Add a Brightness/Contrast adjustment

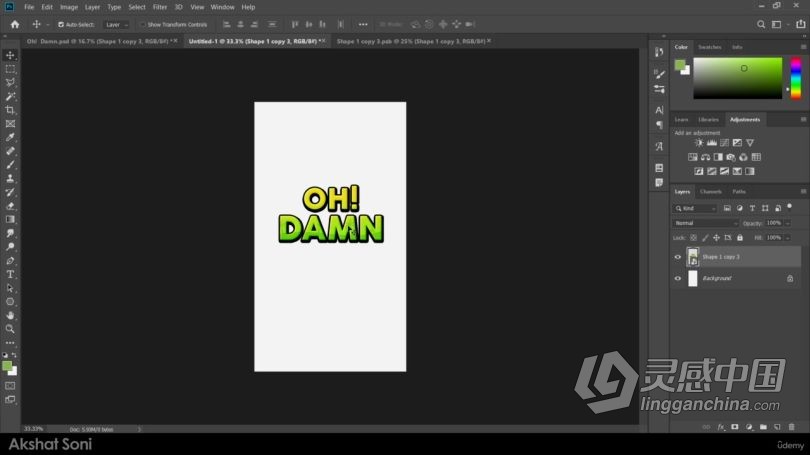pyautogui.click(x=699, y=143)
